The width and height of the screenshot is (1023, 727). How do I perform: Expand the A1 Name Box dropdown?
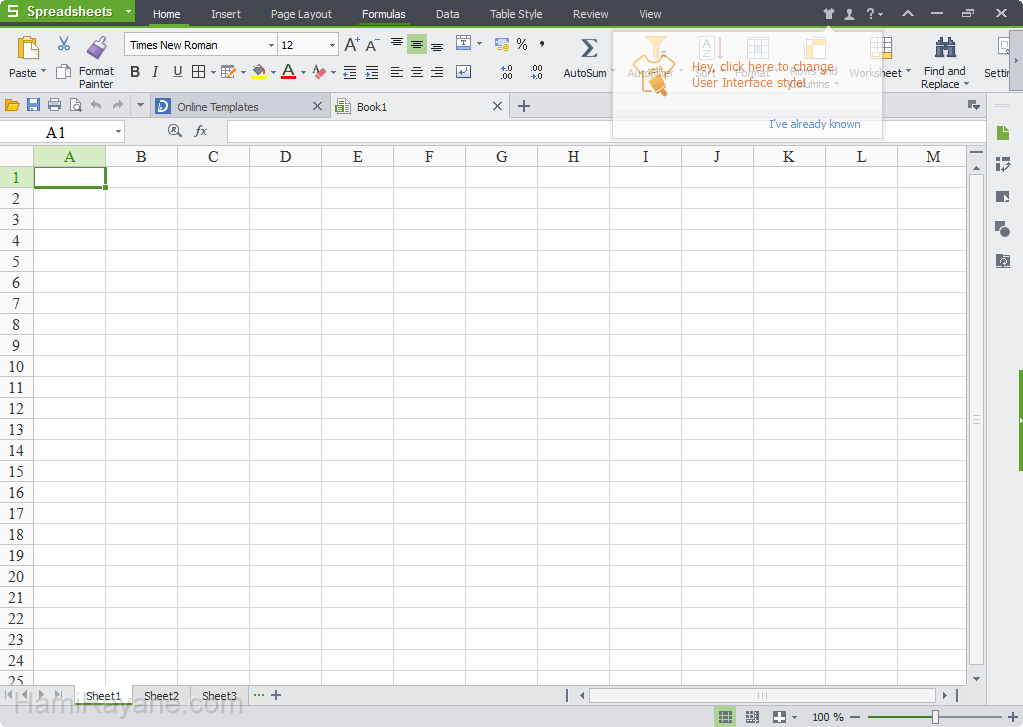(x=118, y=132)
